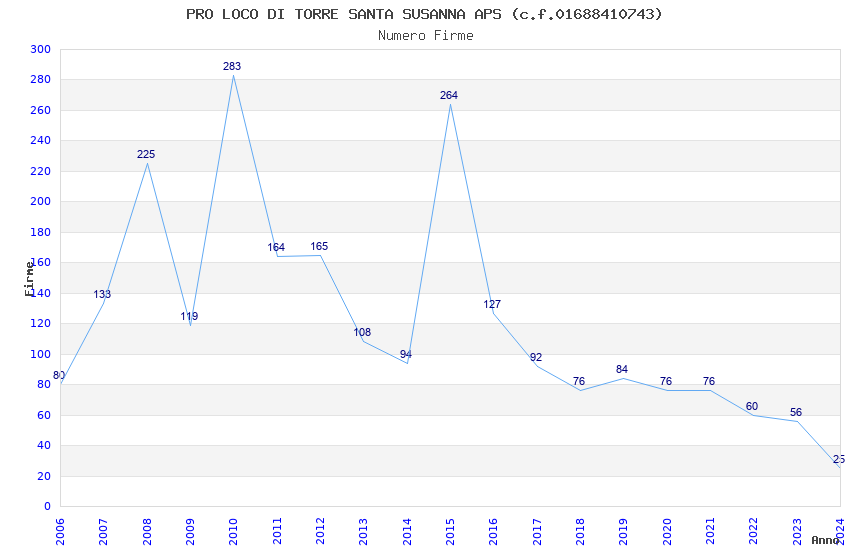The height and width of the screenshot is (550, 850).
Task: Click data label 283 at the 2010 peak
Action: point(232,66)
